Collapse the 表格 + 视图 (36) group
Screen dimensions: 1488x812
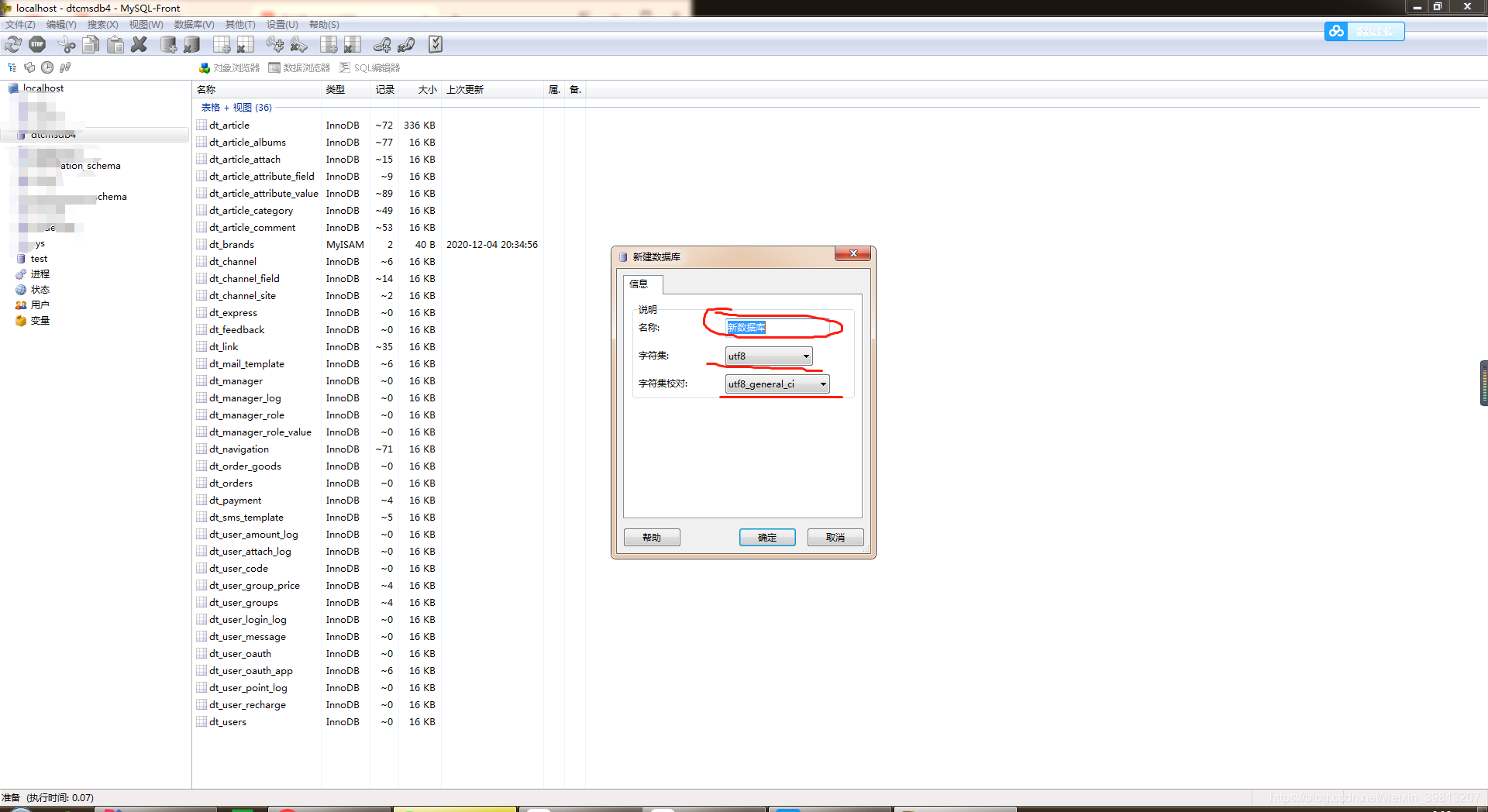click(236, 108)
